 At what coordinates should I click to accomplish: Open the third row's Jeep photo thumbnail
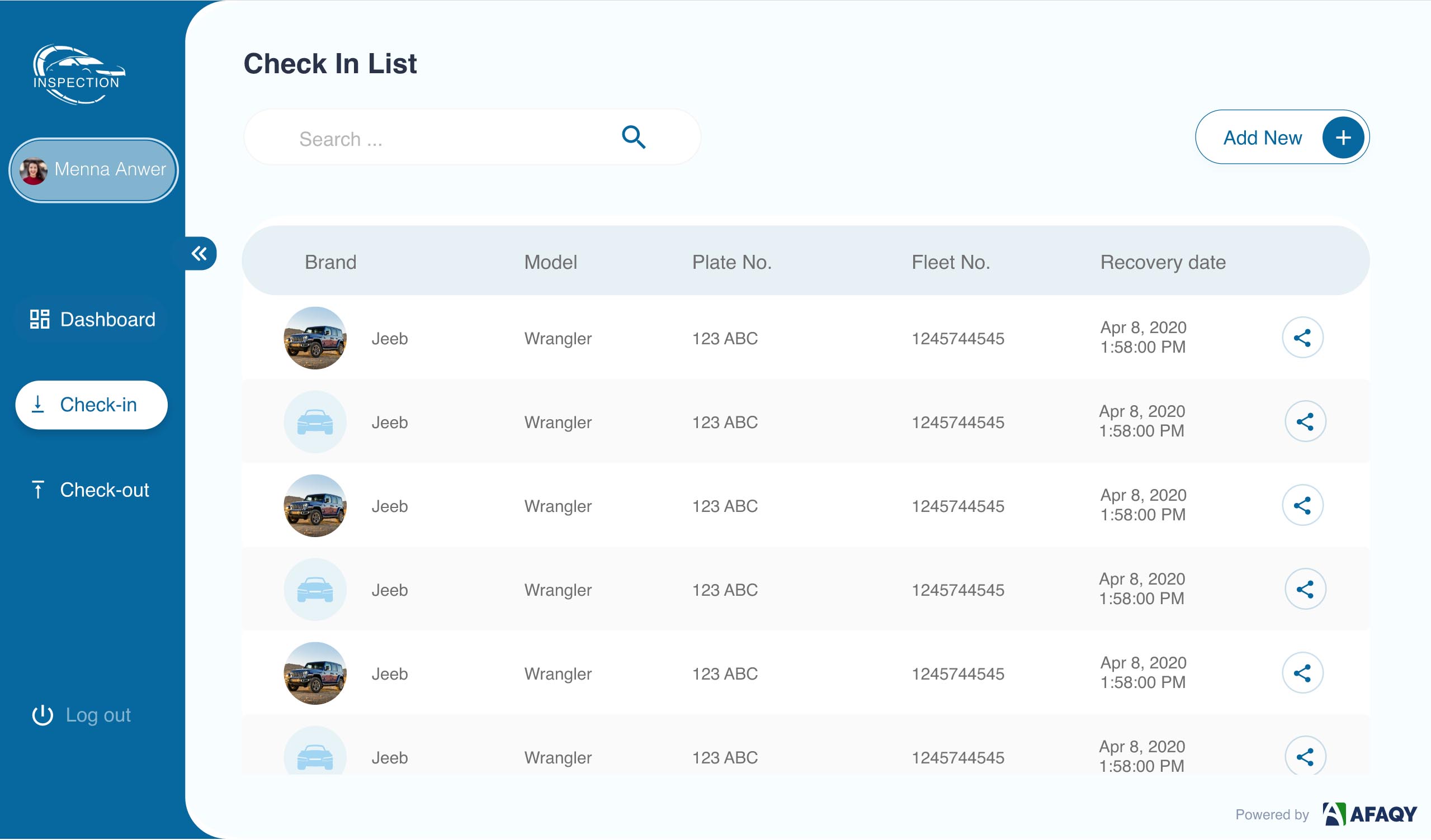point(315,506)
